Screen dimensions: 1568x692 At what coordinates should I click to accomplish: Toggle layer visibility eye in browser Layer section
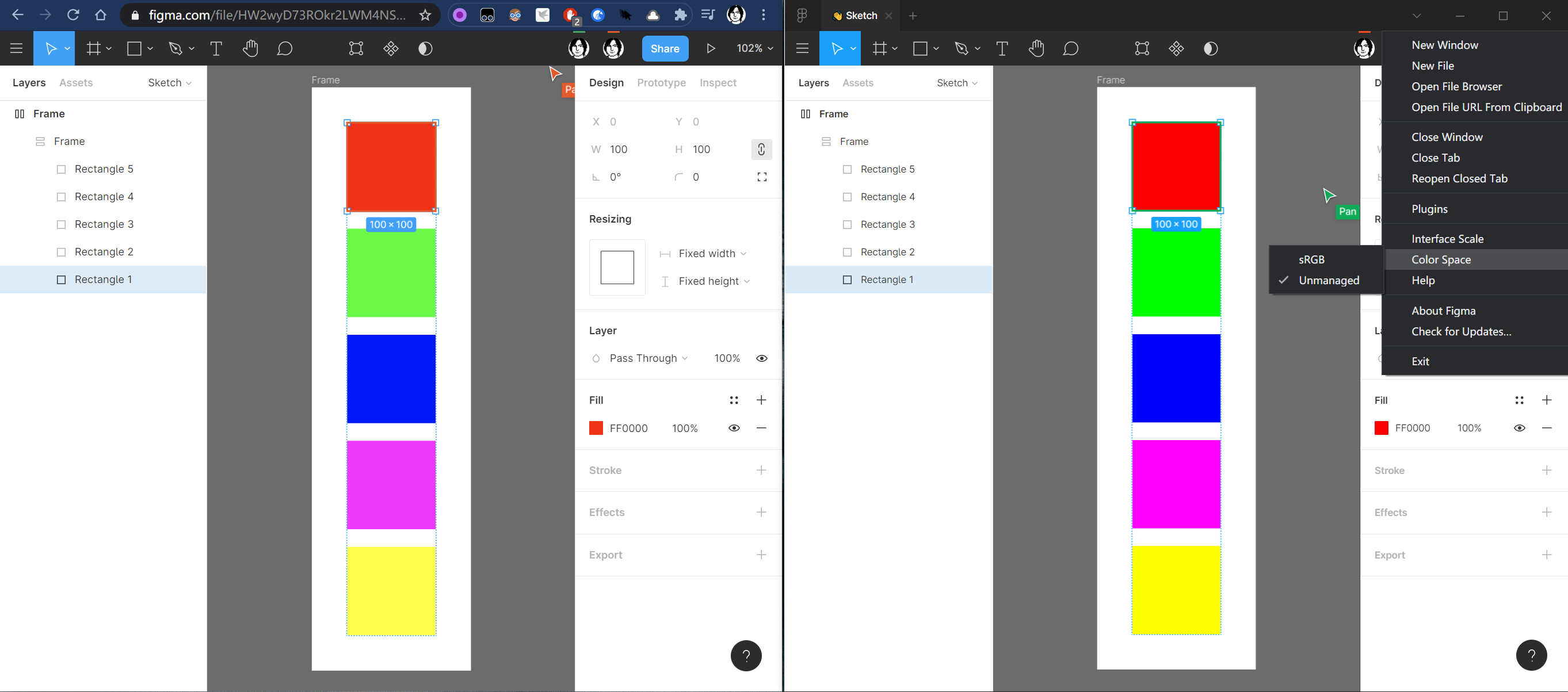point(761,358)
